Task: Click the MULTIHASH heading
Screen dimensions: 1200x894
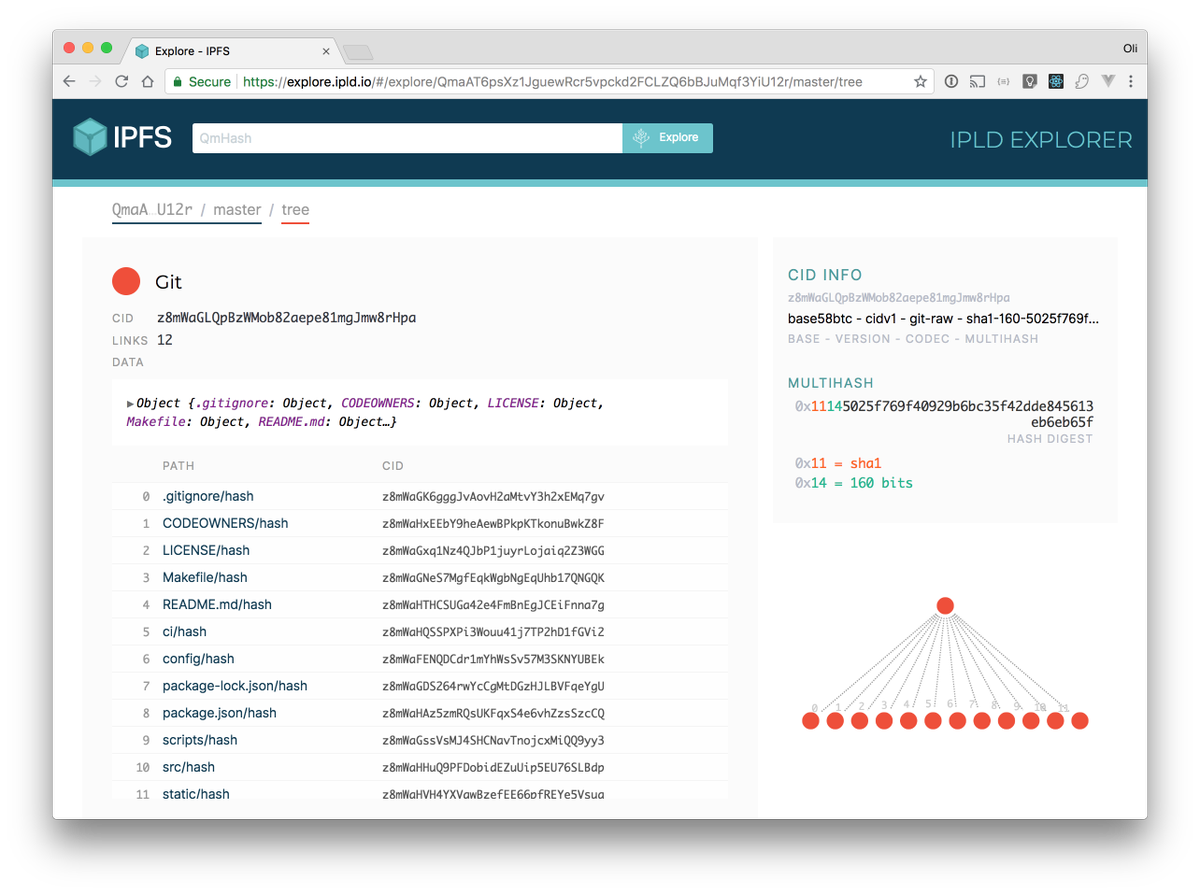Action: click(831, 383)
